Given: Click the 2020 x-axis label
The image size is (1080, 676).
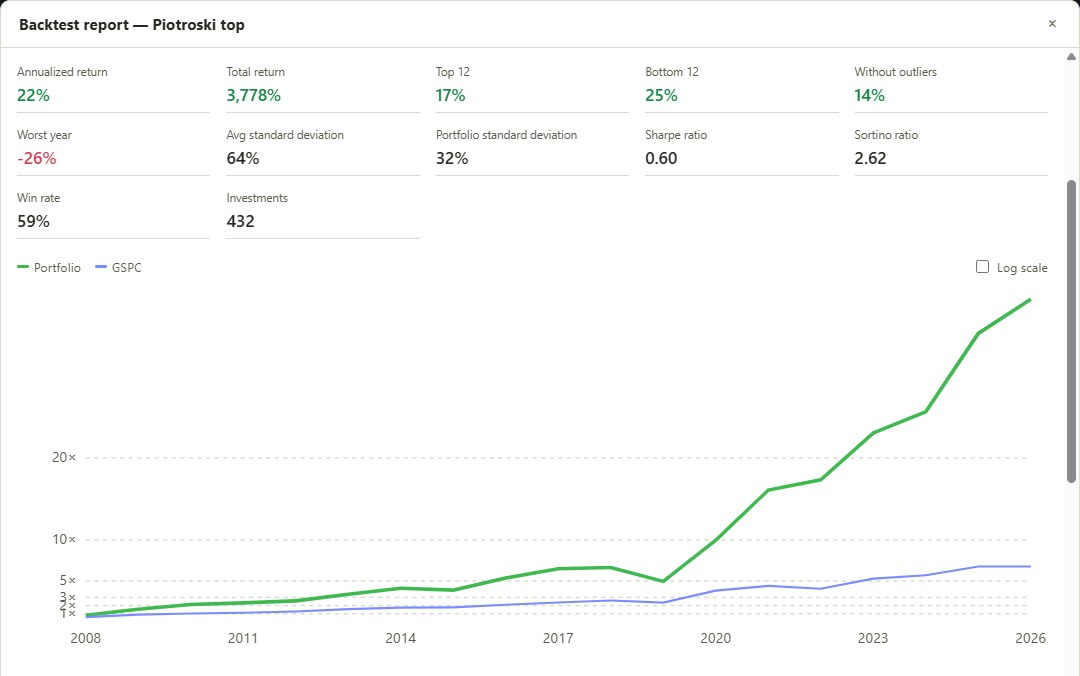Looking at the screenshot, I should [x=716, y=638].
